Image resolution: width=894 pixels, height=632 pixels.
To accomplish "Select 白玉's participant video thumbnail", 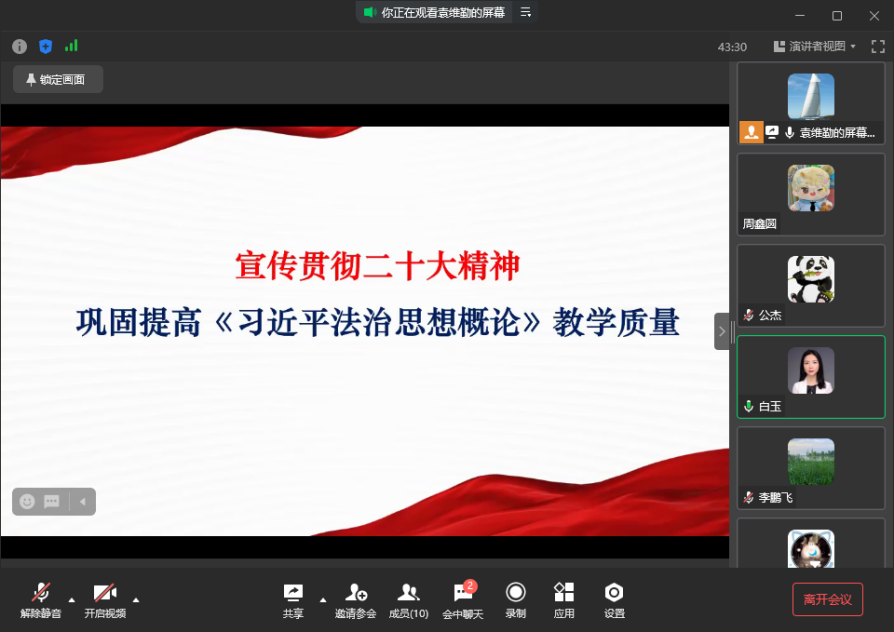I will click(811, 376).
